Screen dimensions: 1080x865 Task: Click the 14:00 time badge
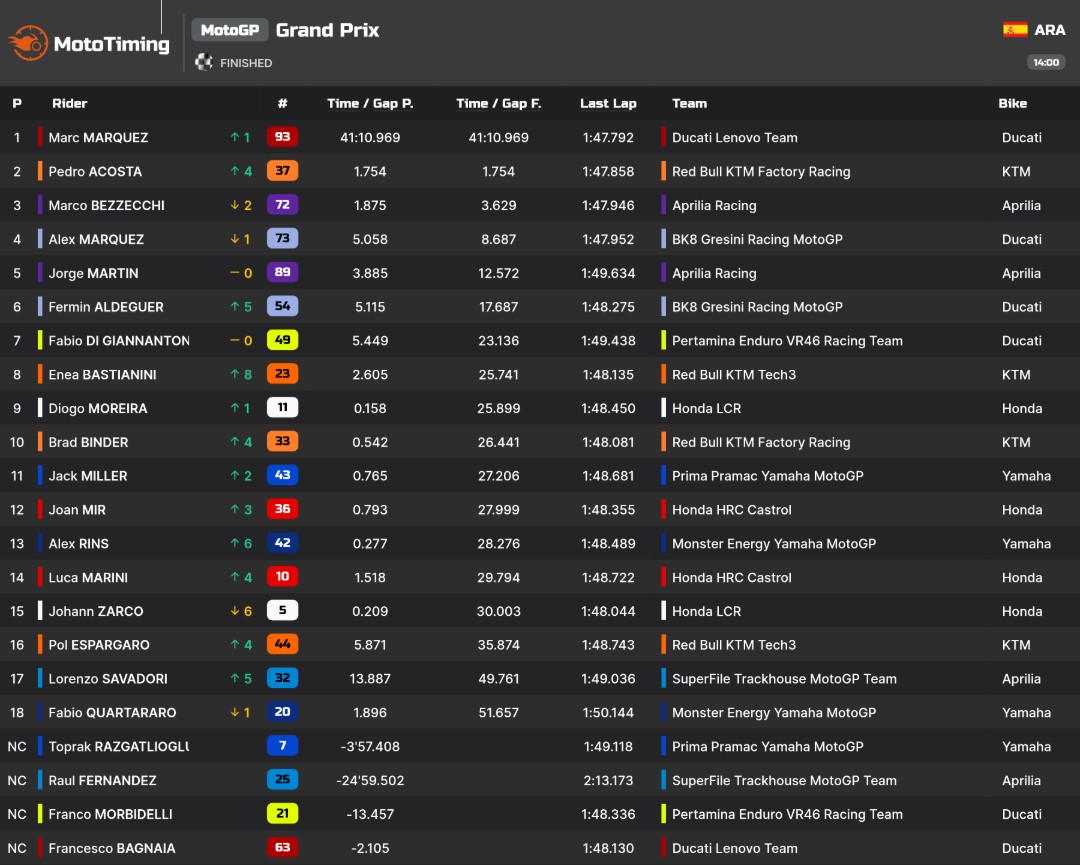[1046, 63]
